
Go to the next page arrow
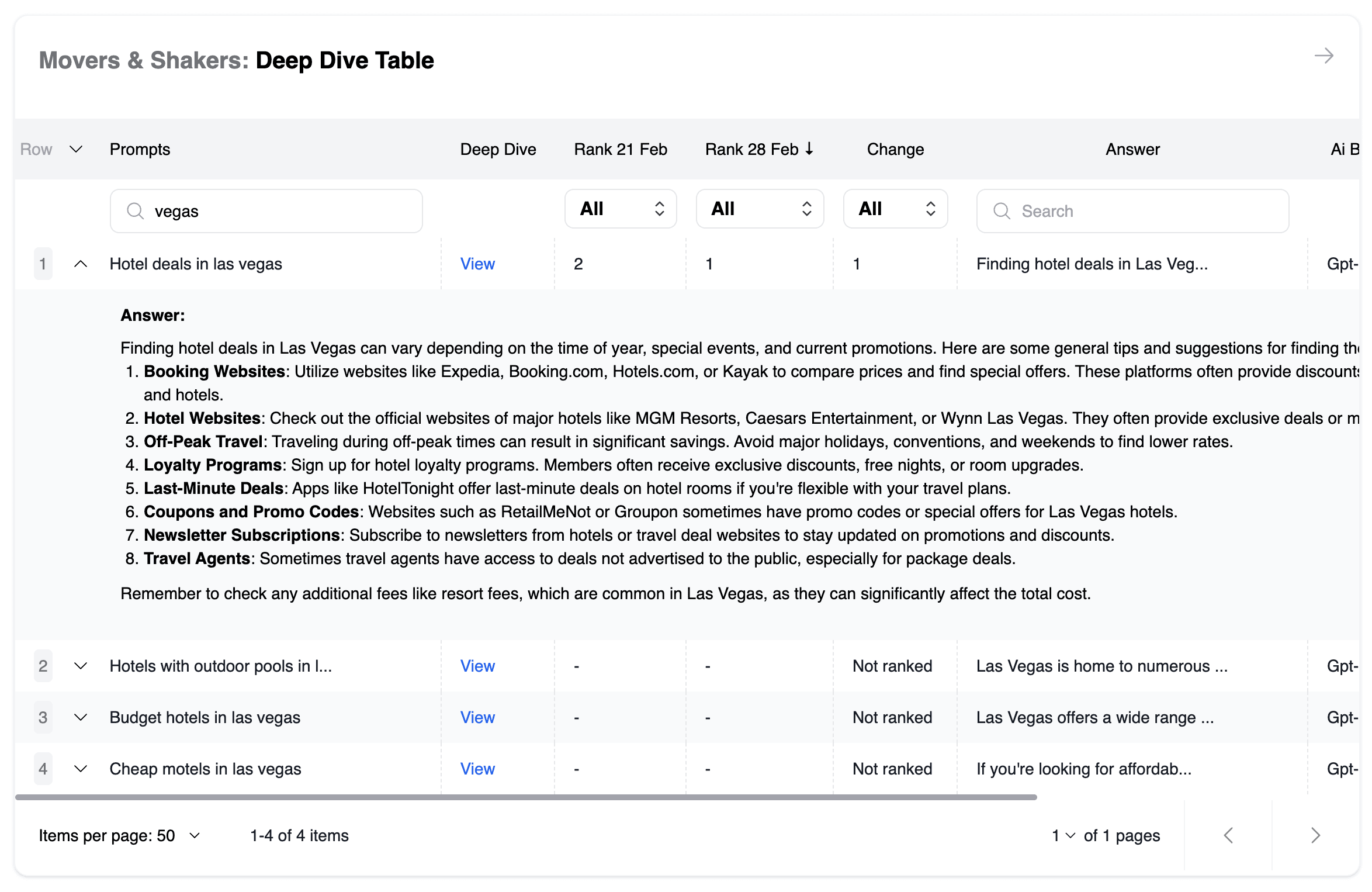click(1315, 835)
